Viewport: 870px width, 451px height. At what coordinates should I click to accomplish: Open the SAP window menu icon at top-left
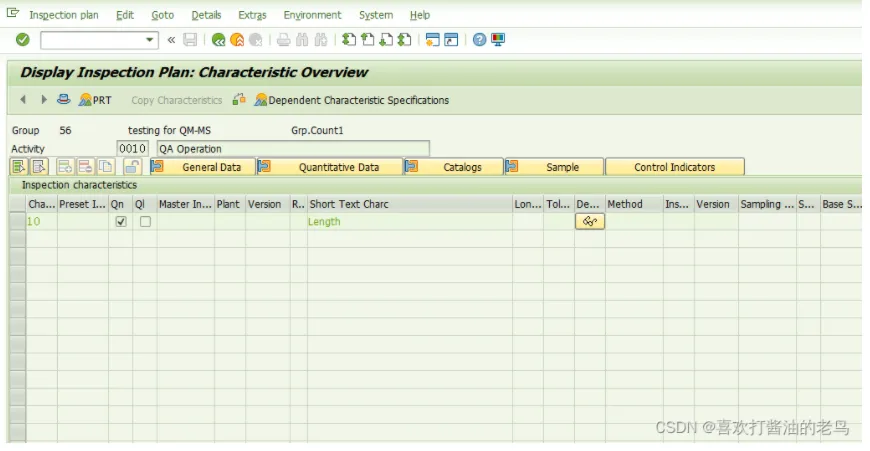[x=13, y=13]
